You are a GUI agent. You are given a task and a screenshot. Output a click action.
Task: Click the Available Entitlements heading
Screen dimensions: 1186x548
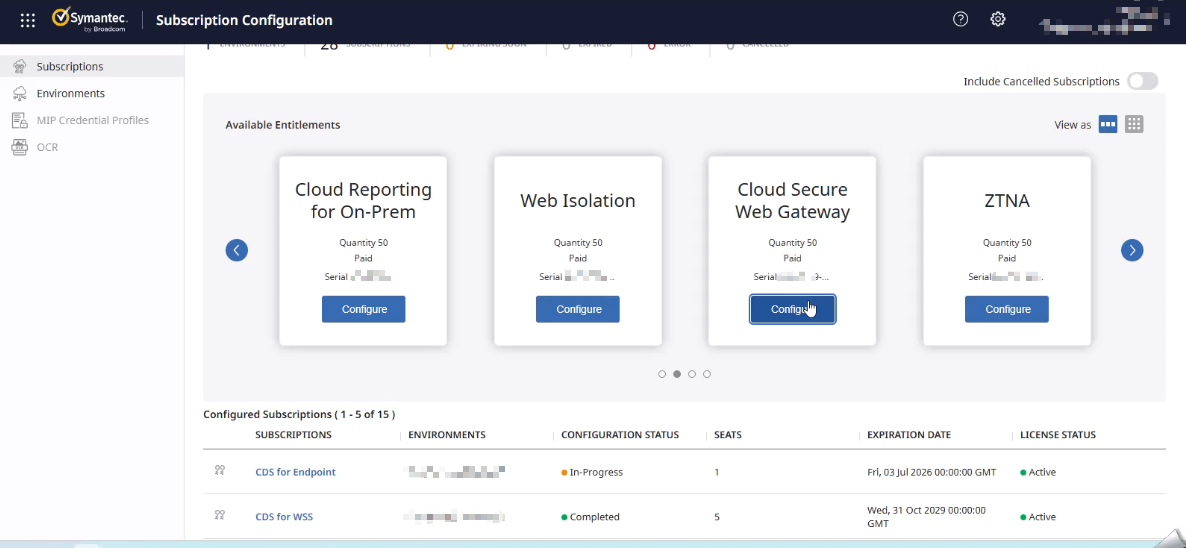point(283,125)
